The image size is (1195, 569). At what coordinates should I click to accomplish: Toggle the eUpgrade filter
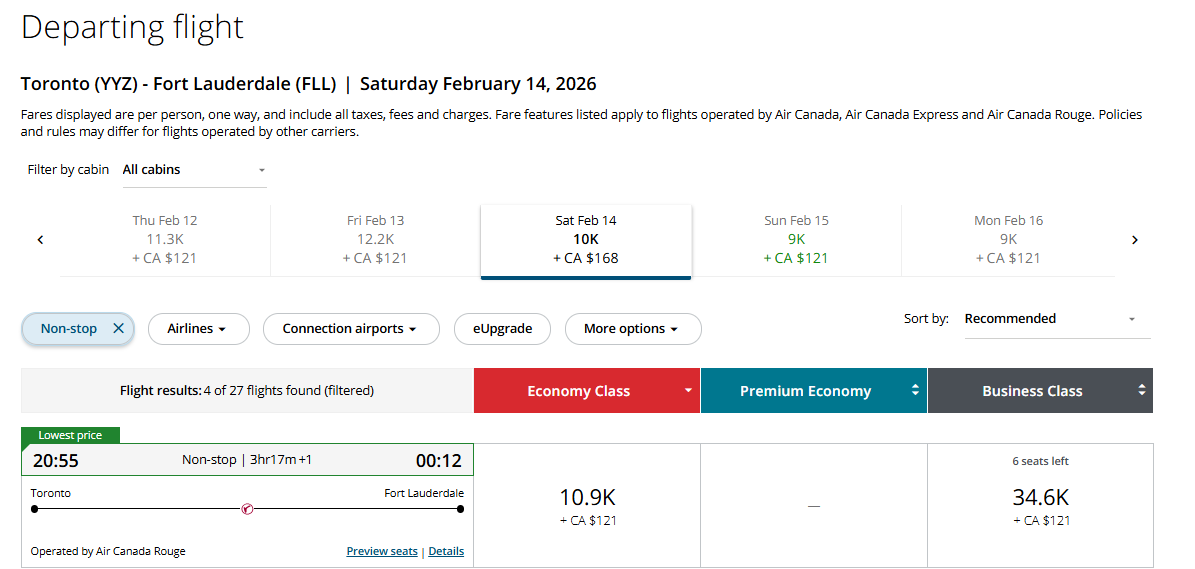501,329
